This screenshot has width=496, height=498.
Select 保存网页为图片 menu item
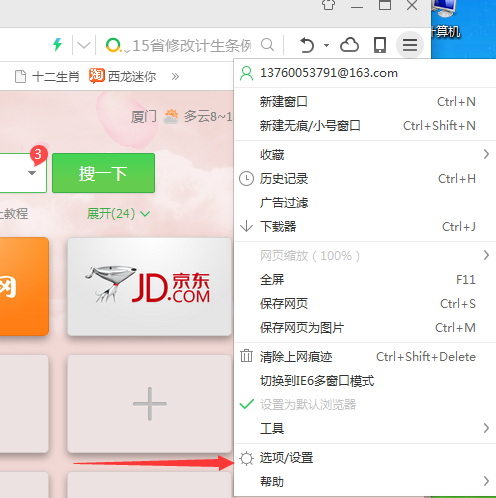365,328
